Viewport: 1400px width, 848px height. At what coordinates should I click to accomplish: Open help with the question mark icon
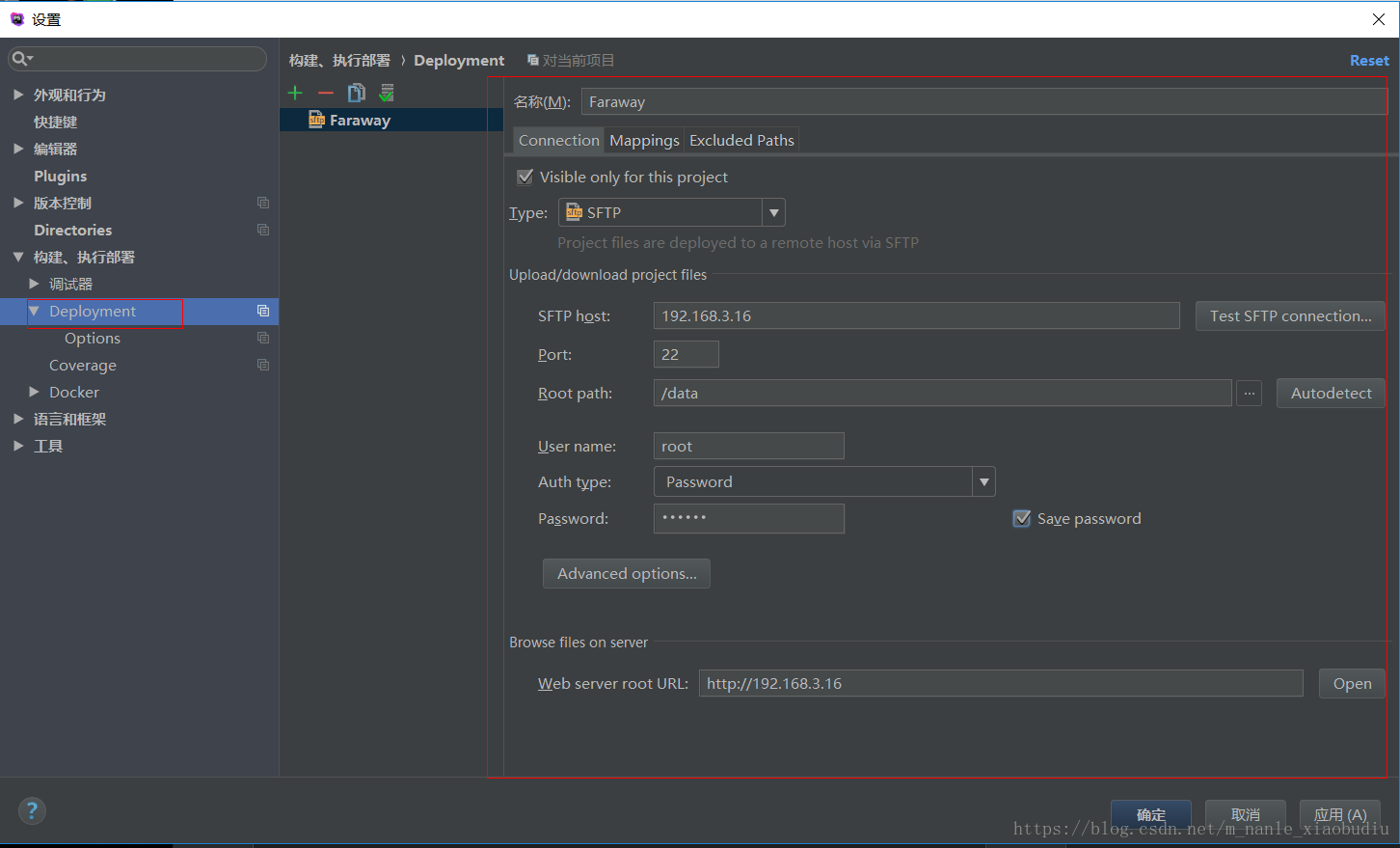pos(32,810)
